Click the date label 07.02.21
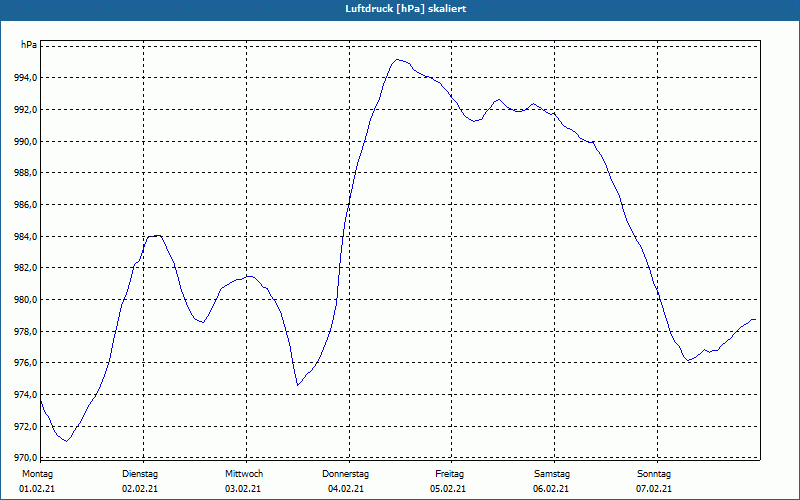Screen dimensions: 800x500 click(654, 489)
